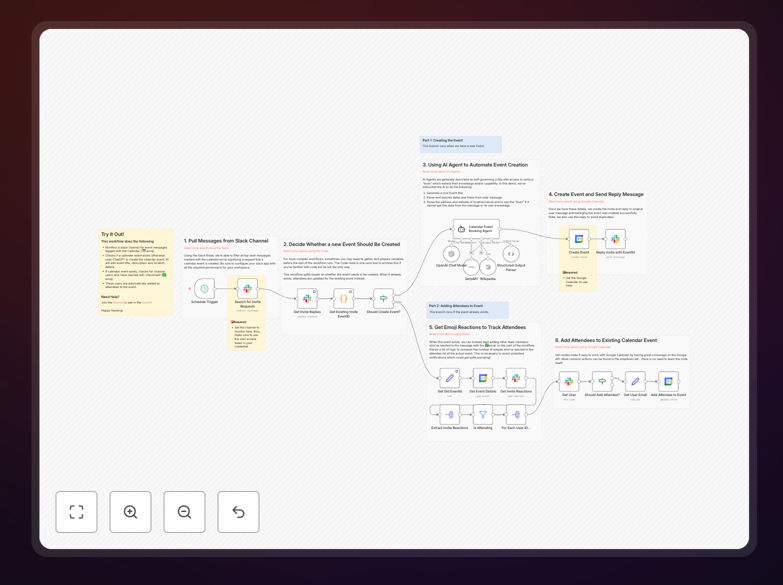Open the red link under Get Emoji Reactions heading
Viewport: 783px width, 585px height.
tap(449, 334)
